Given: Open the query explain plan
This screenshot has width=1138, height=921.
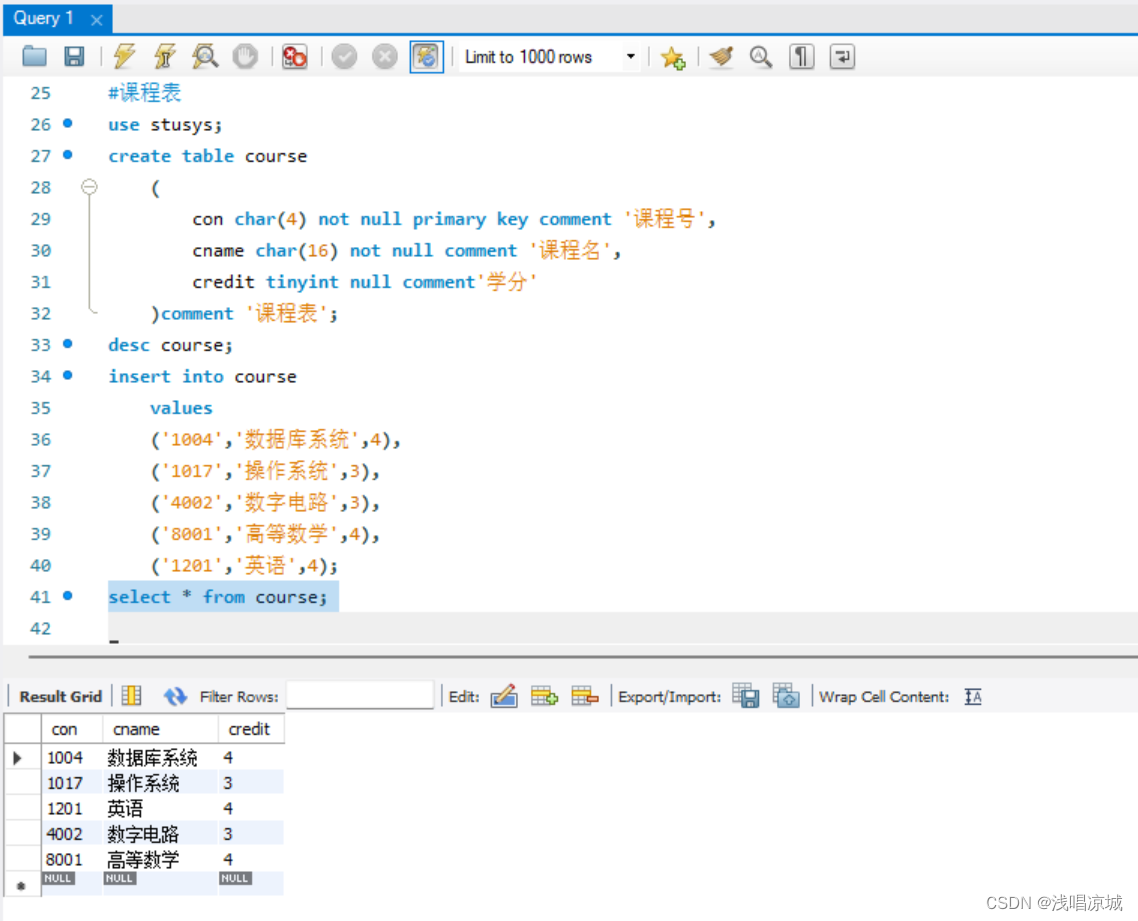Looking at the screenshot, I should [205, 56].
